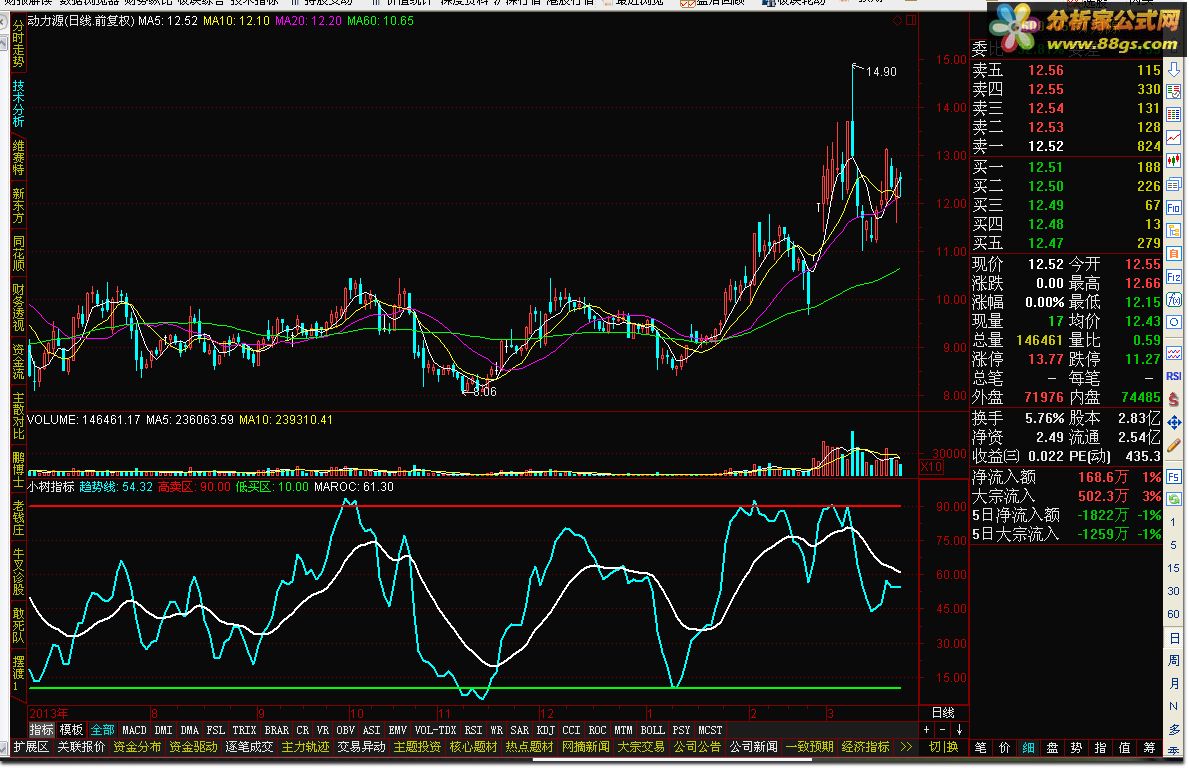Open the data table grid icon

click(1174, 115)
